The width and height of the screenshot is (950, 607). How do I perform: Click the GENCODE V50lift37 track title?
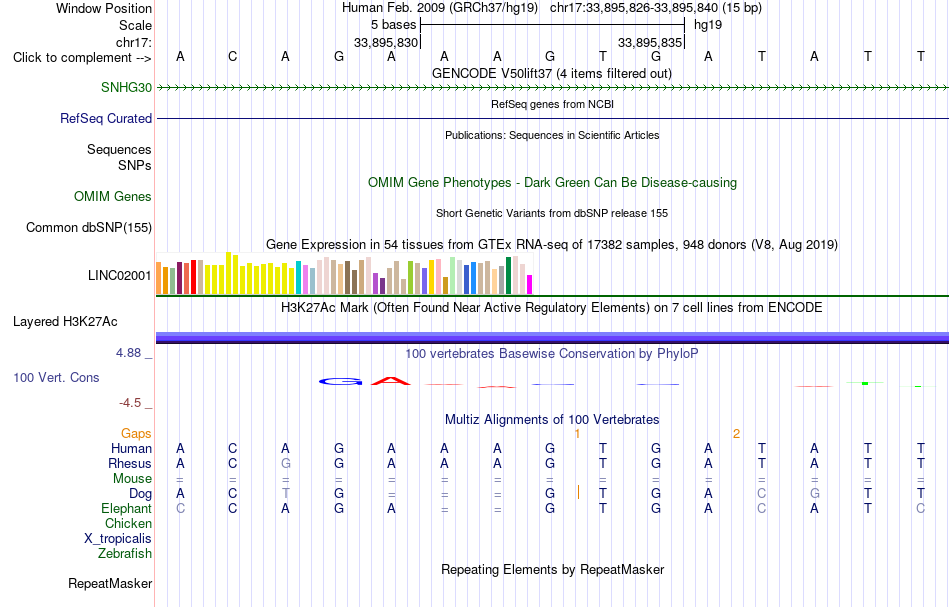click(551, 73)
